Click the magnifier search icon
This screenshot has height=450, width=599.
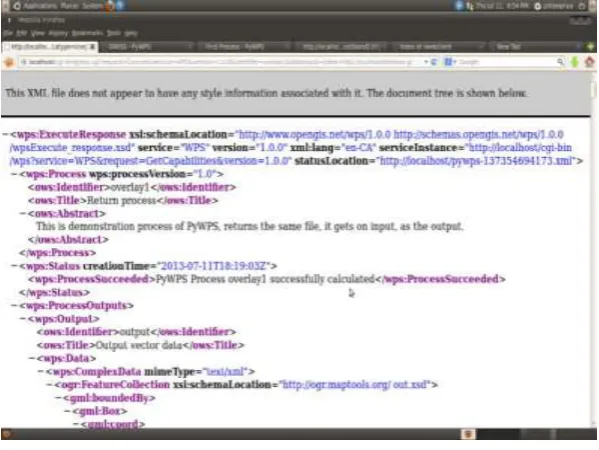[560, 62]
